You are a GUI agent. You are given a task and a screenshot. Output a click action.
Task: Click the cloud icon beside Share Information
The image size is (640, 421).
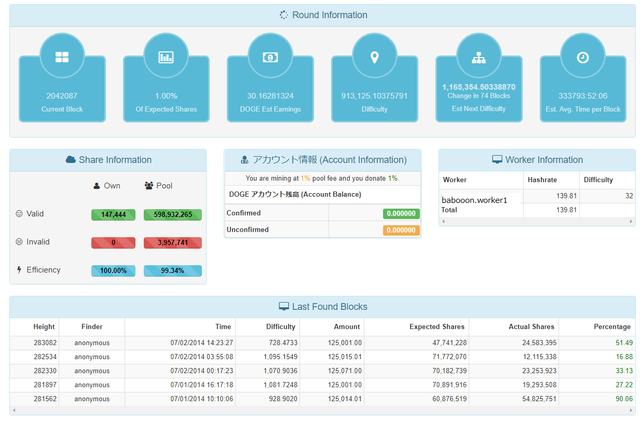click(71, 160)
